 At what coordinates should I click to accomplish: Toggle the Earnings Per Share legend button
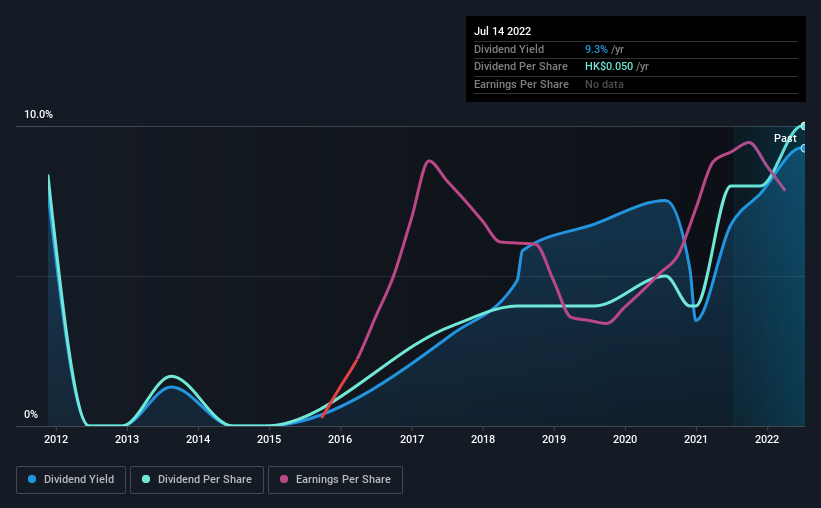[x=335, y=480]
